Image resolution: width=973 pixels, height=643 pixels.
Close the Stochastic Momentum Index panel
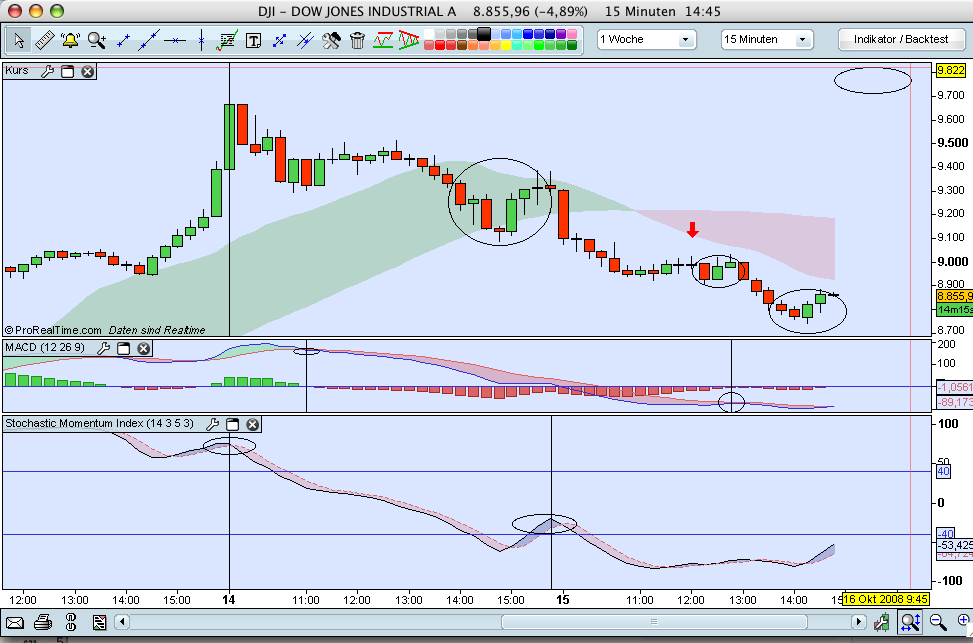pyautogui.click(x=252, y=425)
